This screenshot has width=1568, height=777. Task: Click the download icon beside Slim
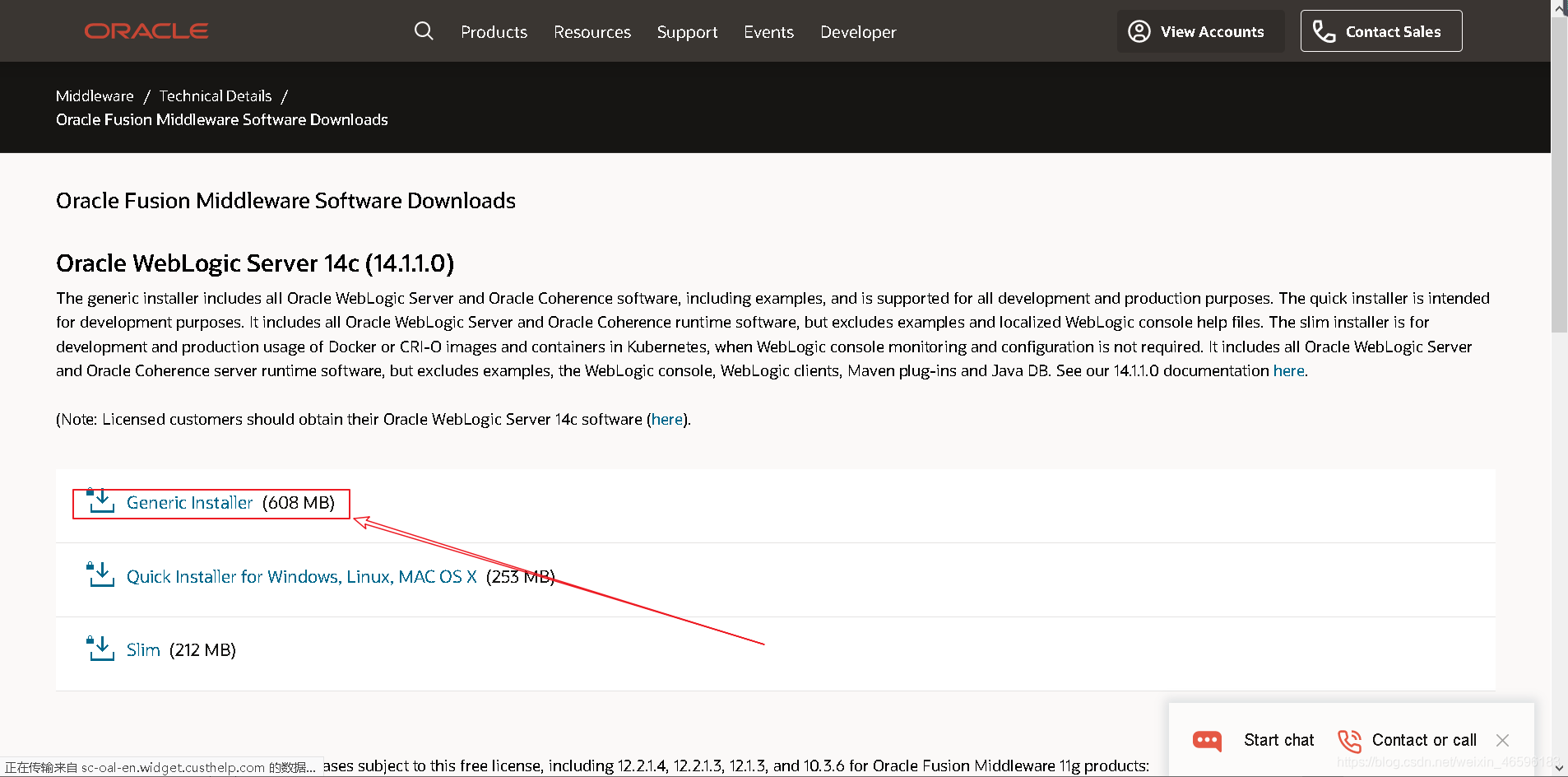(x=101, y=648)
